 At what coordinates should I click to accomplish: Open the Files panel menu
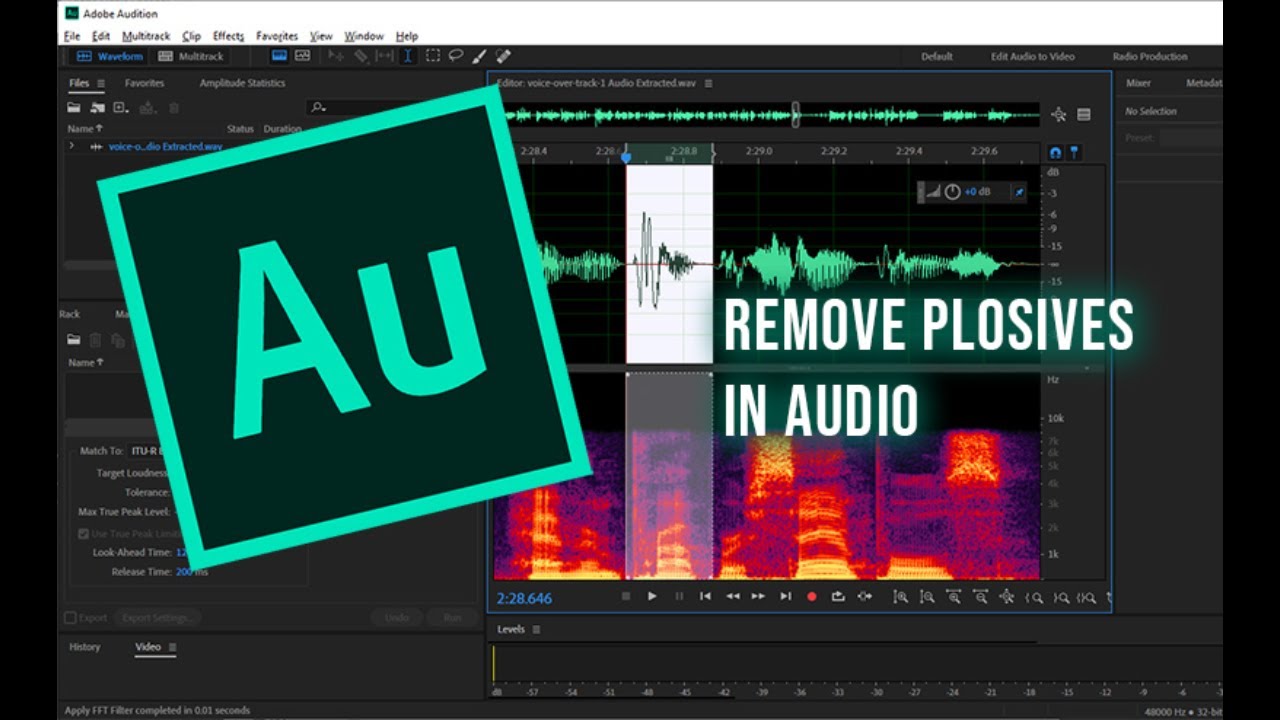[100, 83]
